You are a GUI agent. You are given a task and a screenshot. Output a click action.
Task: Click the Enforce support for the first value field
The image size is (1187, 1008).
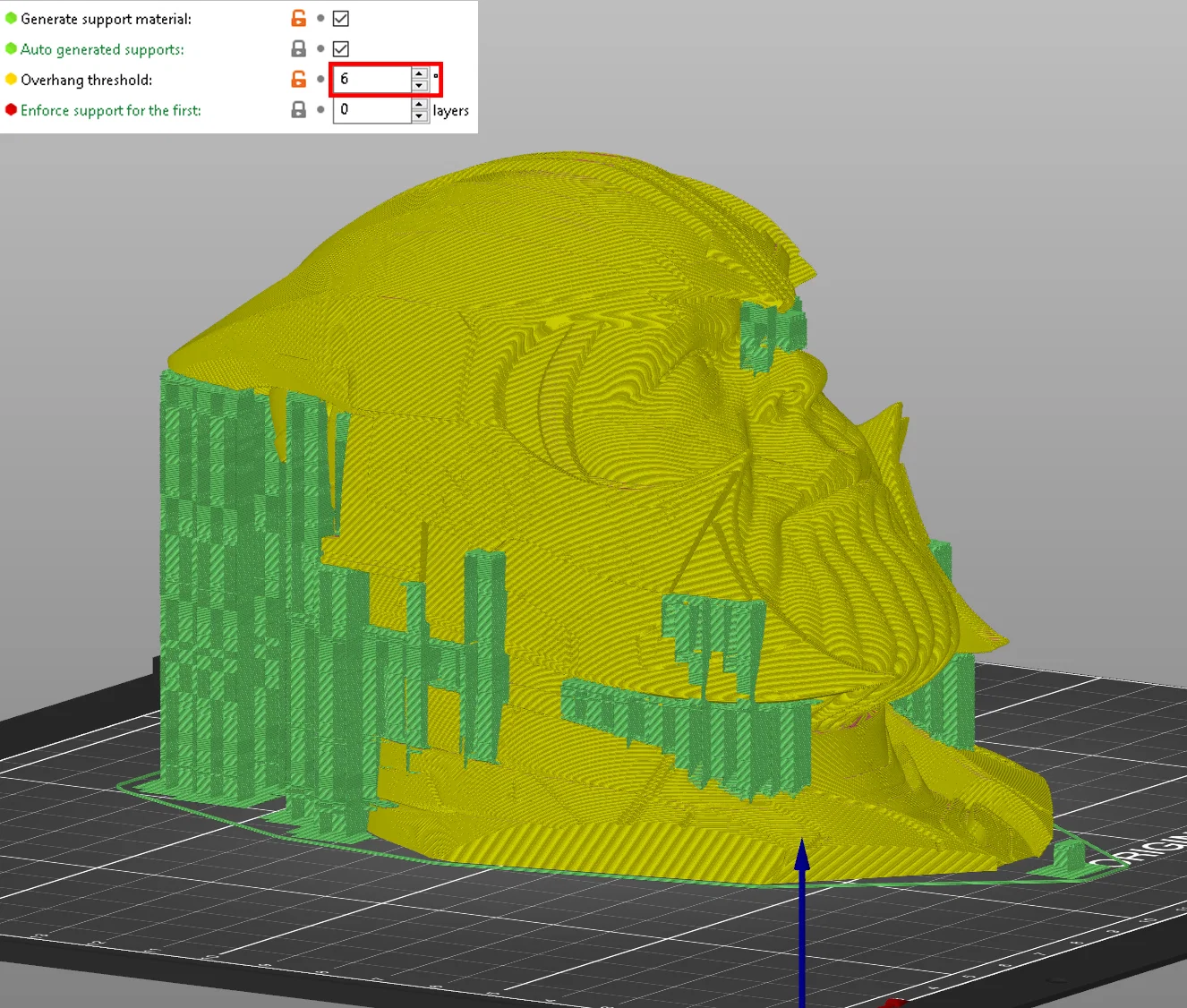(372, 109)
